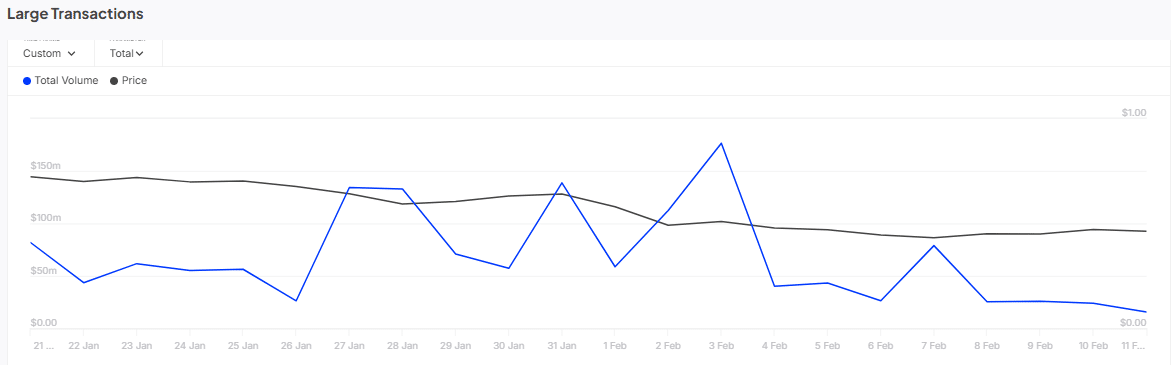Screen dimensions: 1171x365
Task: Click the $150m y-axis label
Action: pos(44,165)
